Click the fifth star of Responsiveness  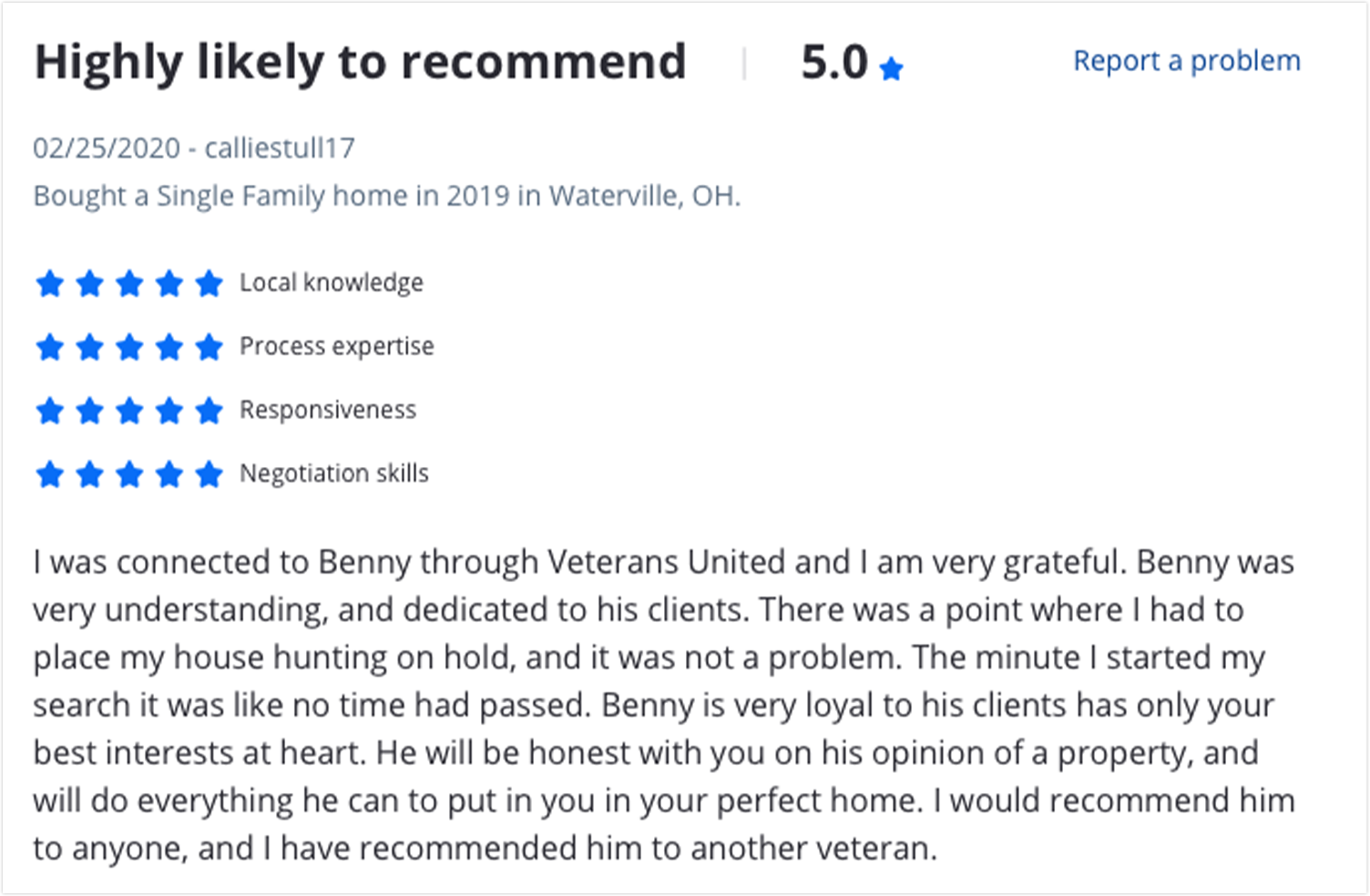click(209, 411)
